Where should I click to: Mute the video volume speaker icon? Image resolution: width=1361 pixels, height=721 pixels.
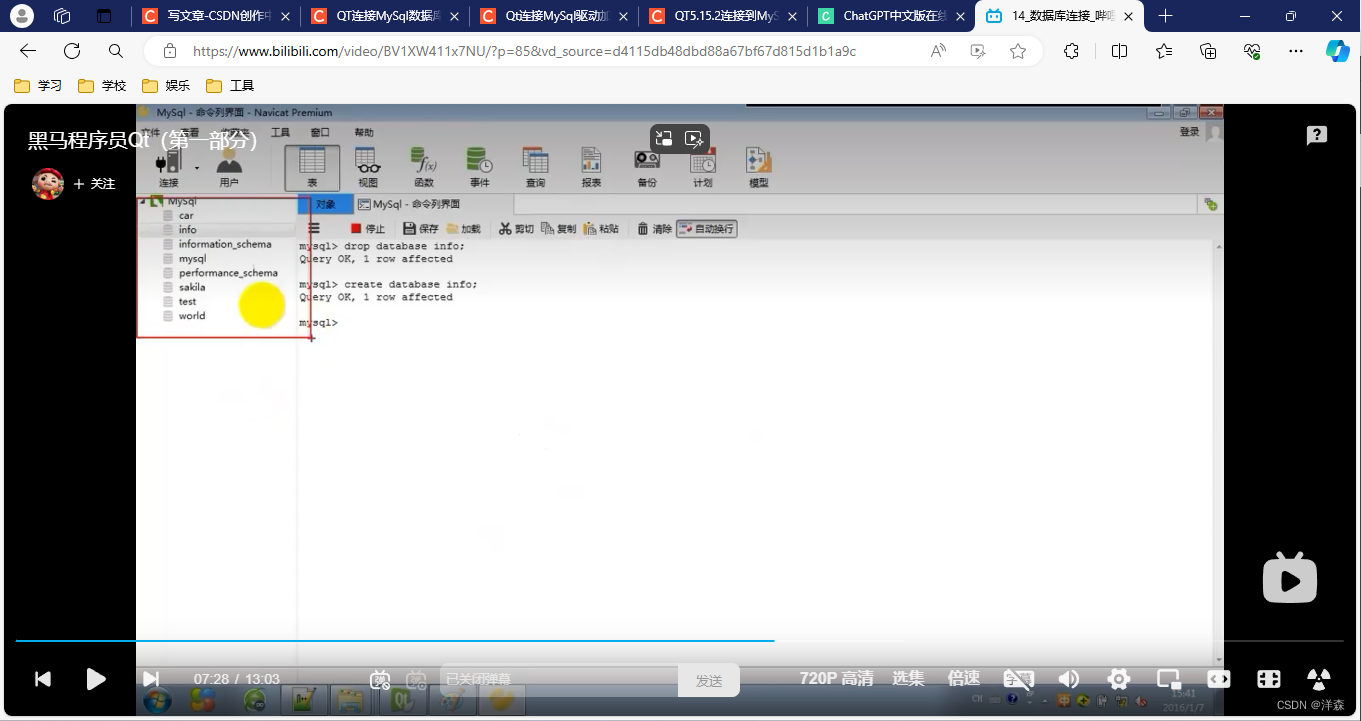[x=1069, y=679]
